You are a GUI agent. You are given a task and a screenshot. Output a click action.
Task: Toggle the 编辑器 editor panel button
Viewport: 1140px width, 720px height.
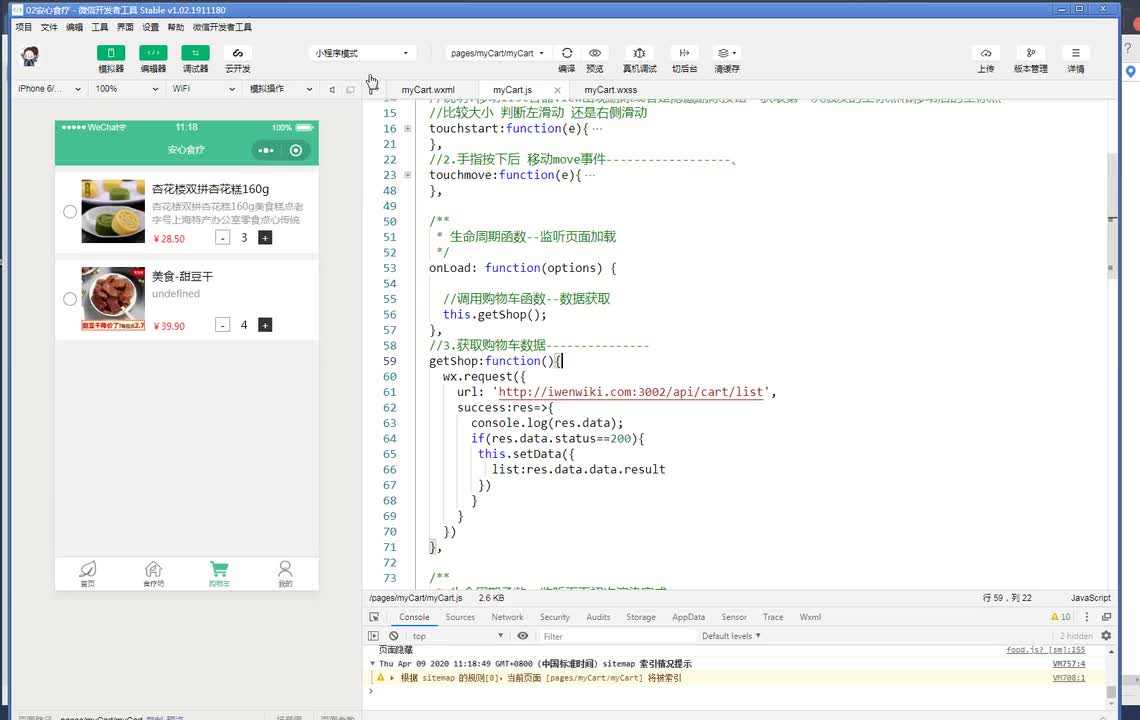click(x=153, y=53)
